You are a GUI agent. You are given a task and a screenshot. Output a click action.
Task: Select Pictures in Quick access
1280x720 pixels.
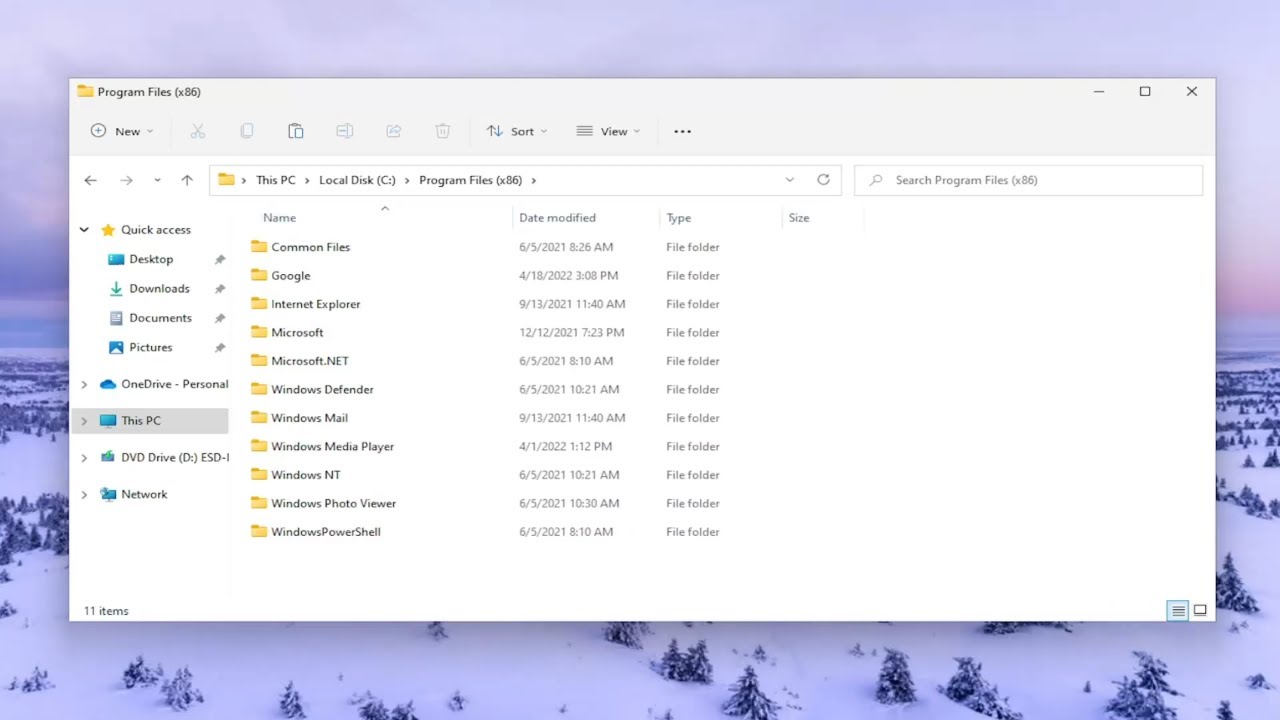coord(151,347)
